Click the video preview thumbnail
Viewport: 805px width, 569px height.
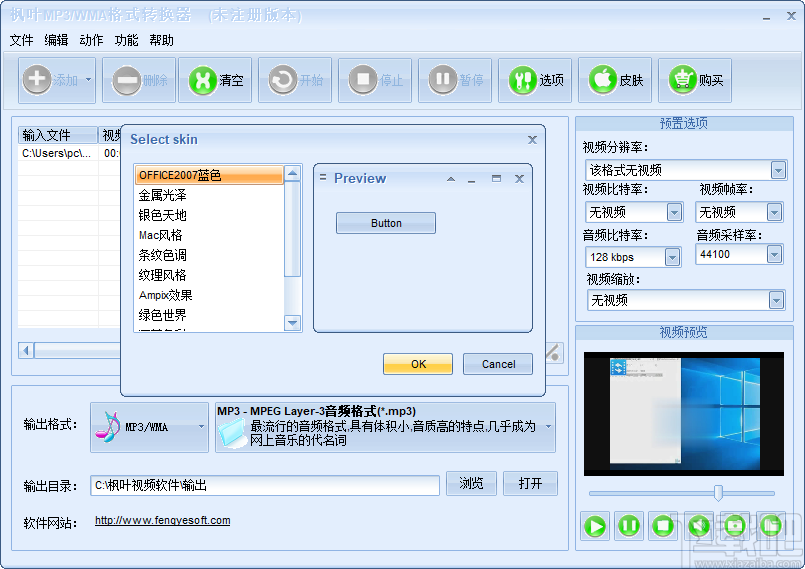click(684, 414)
